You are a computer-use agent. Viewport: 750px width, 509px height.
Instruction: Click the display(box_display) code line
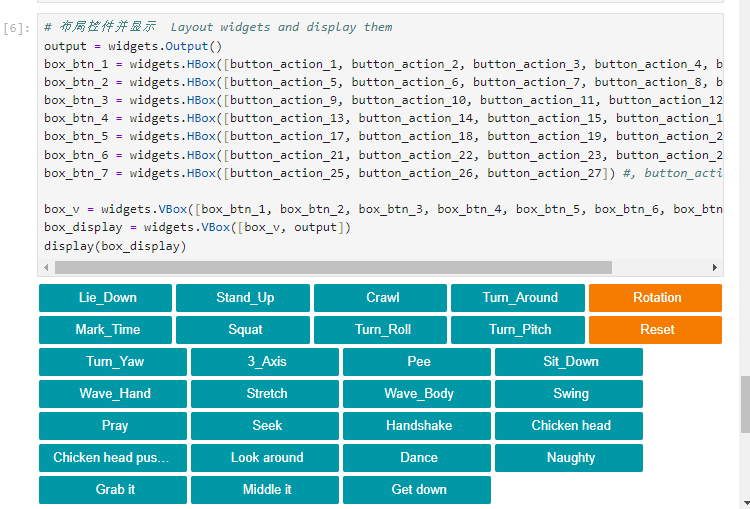pos(115,246)
